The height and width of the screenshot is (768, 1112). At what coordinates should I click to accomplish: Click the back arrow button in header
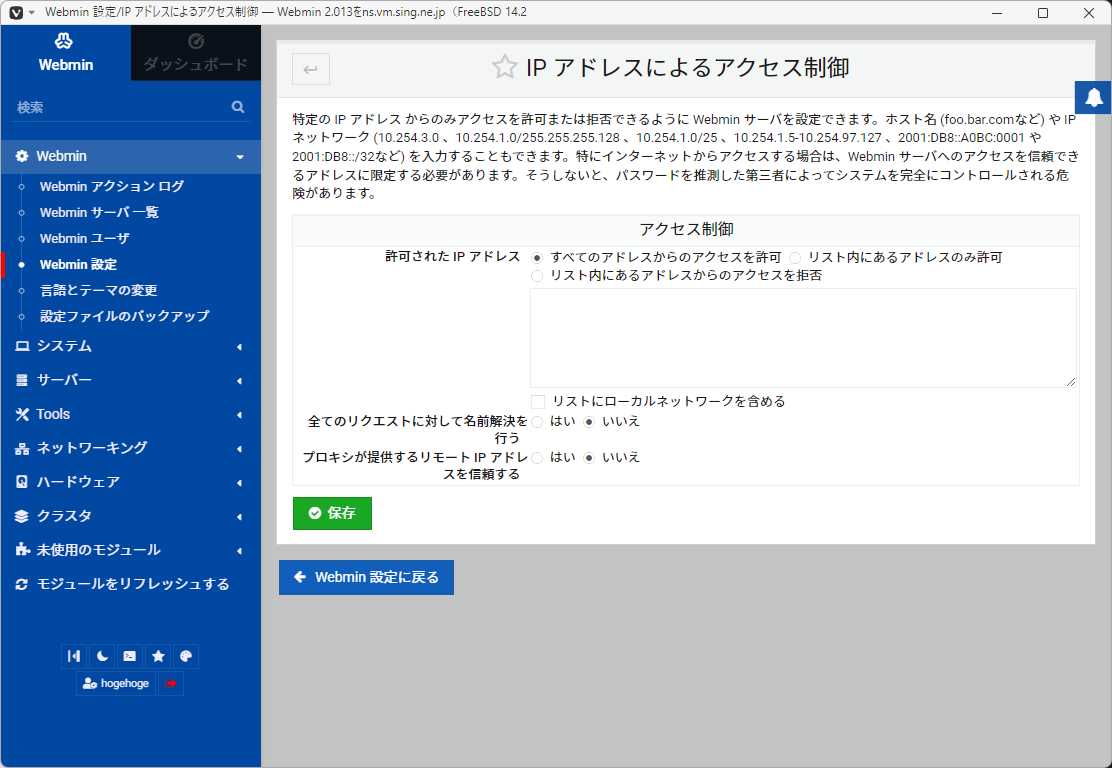tap(311, 69)
